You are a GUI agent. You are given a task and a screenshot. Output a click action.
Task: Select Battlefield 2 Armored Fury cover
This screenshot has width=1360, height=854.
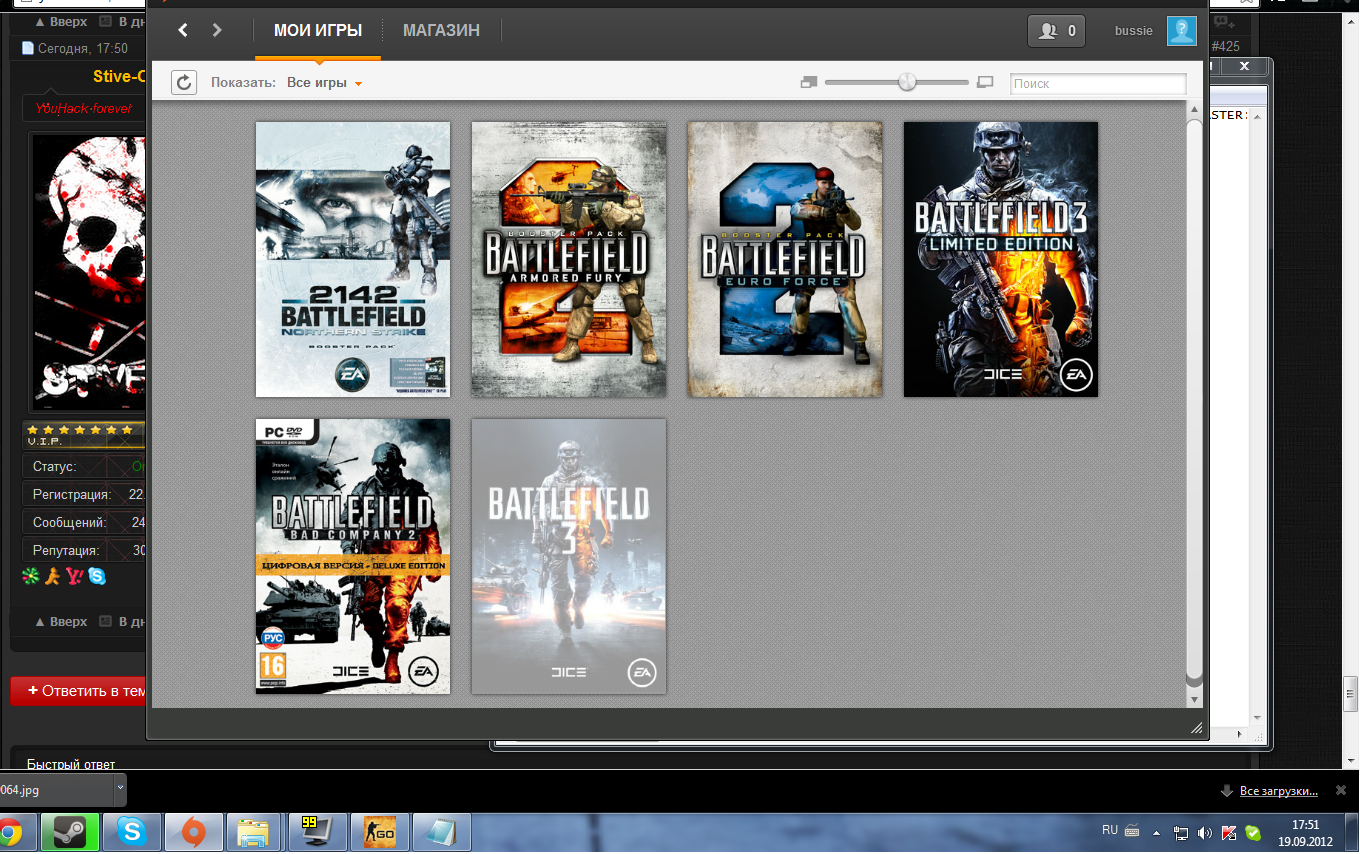pyautogui.click(x=569, y=260)
